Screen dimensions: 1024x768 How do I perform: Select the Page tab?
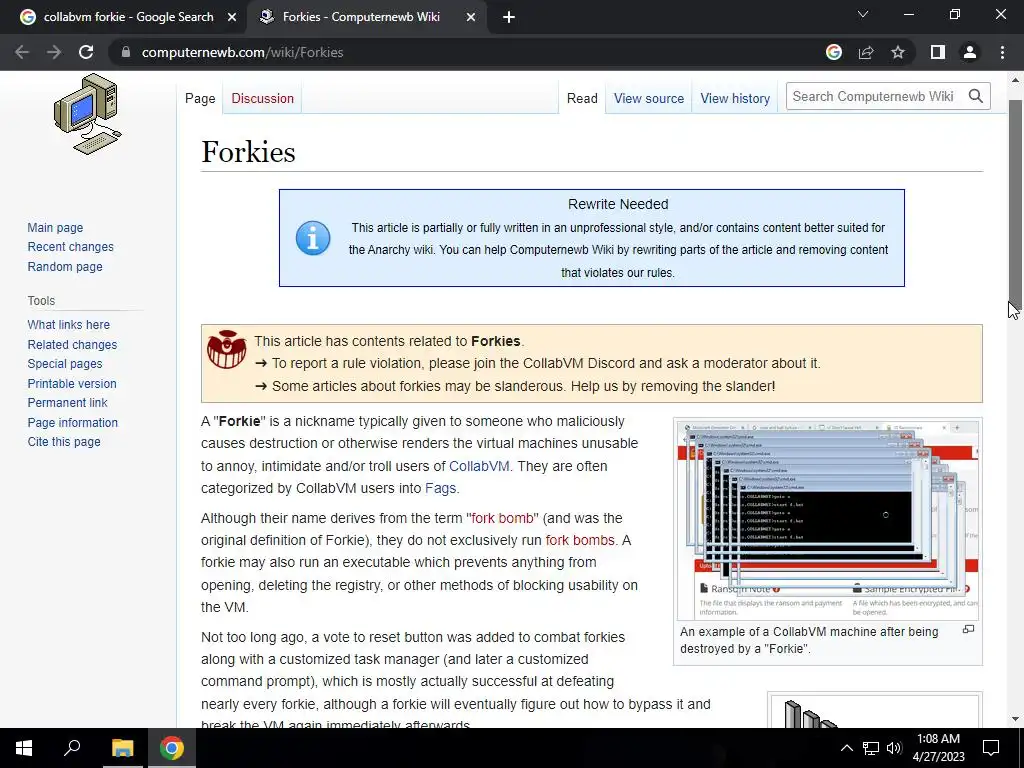pyautogui.click(x=200, y=98)
